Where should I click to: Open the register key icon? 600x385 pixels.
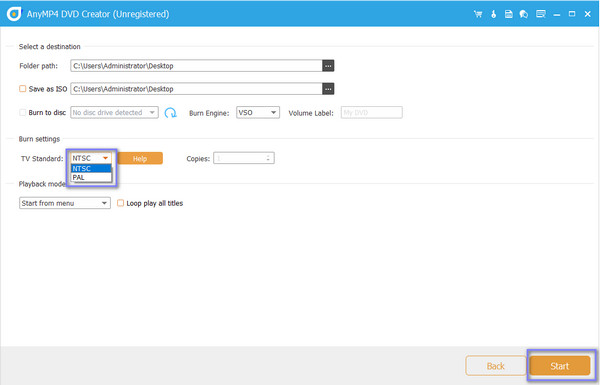click(x=494, y=14)
